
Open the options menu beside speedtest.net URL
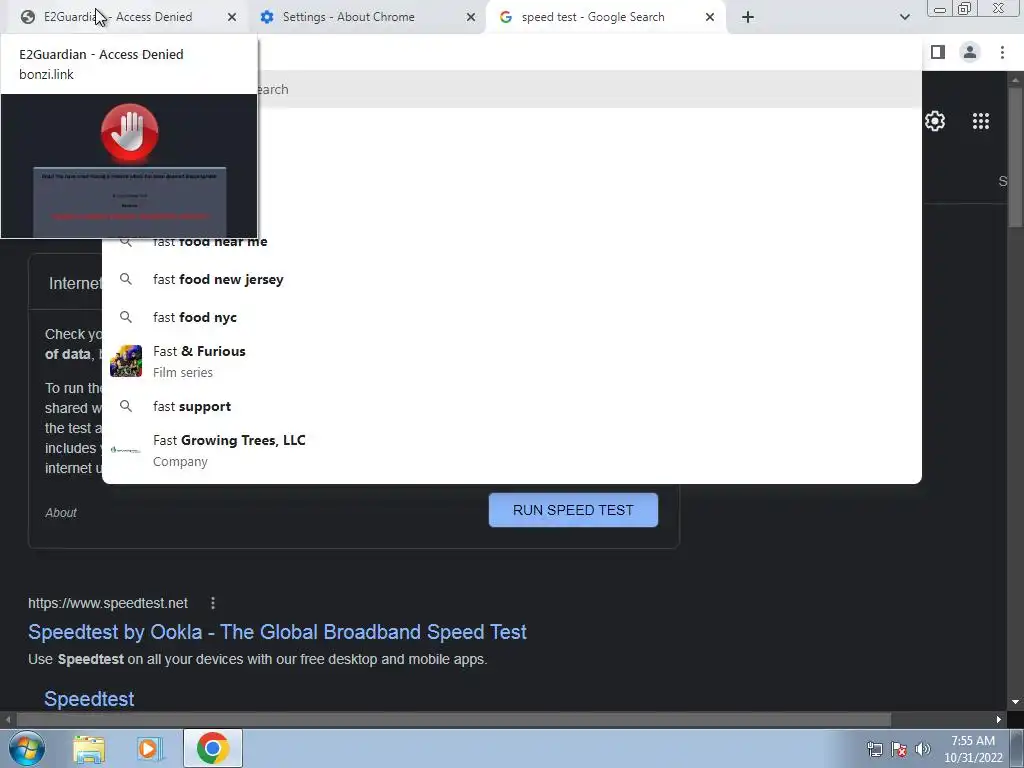coord(213,603)
